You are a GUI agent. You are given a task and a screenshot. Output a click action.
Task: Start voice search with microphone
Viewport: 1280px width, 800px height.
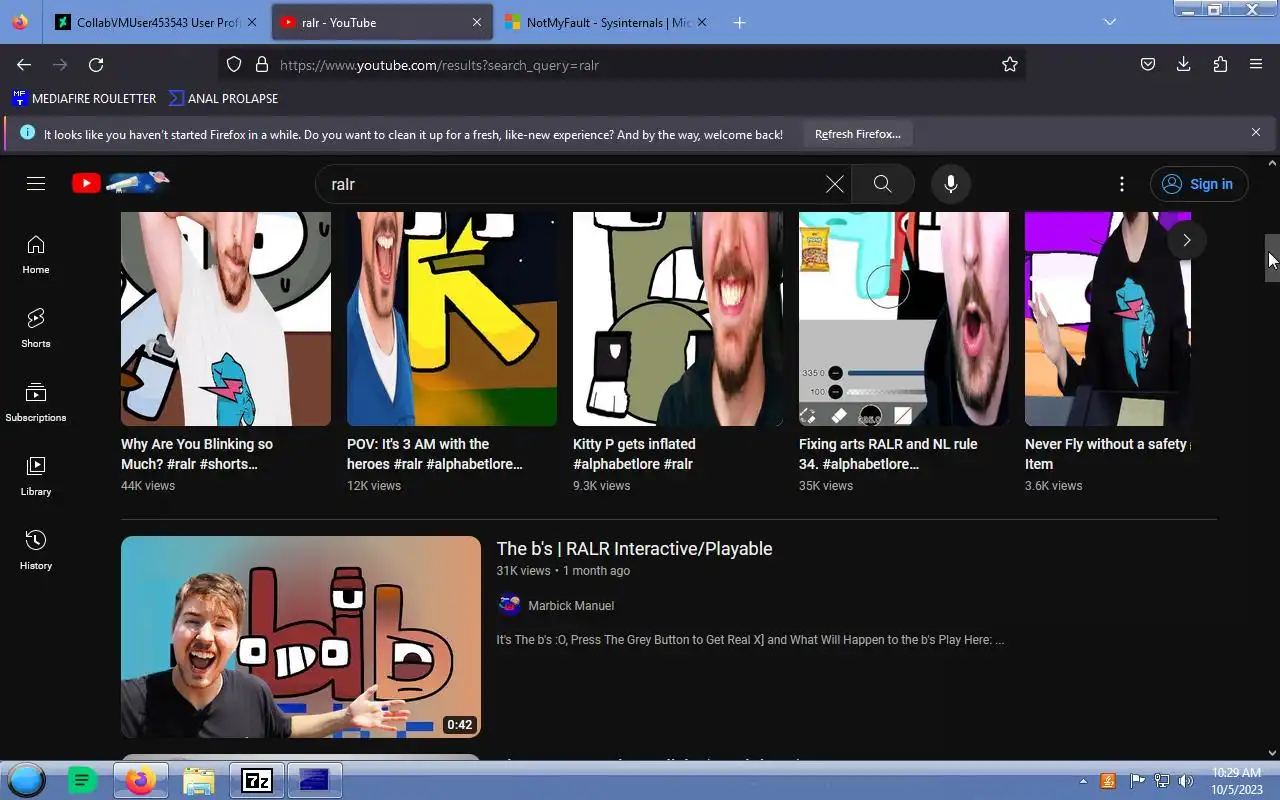[x=951, y=184]
